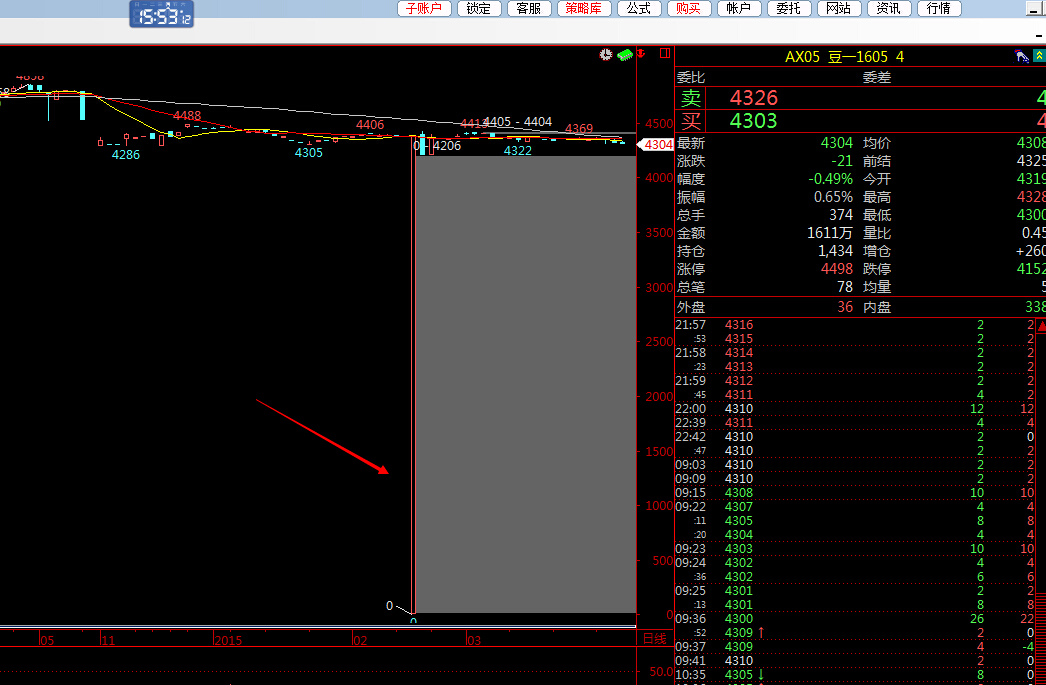1046x685 pixels.
Task: Open the 策略库 menu
Action: [x=584, y=8]
